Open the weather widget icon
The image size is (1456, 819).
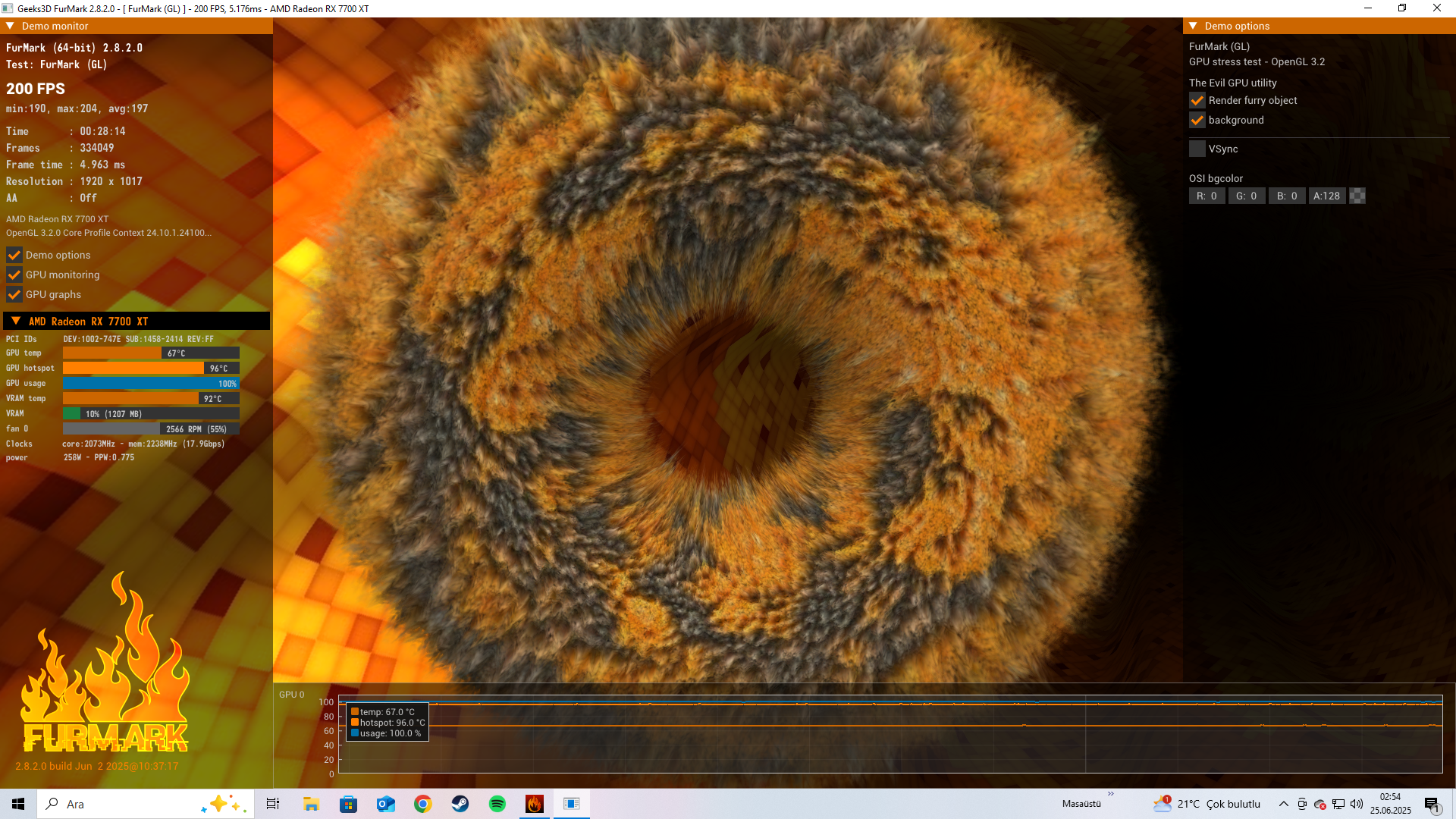click(x=1163, y=804)
